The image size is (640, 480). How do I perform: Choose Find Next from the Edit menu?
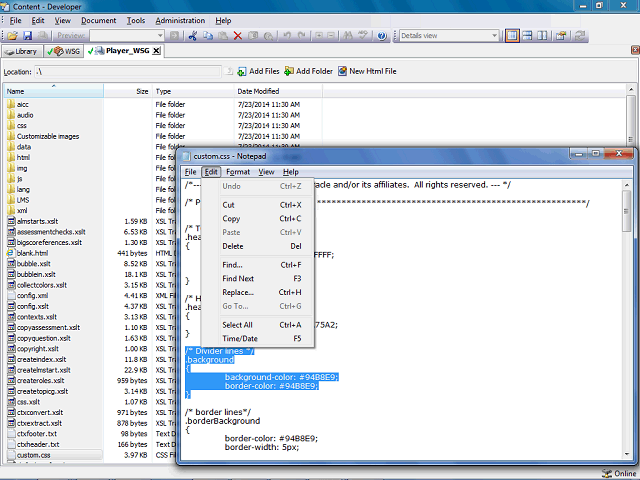[262, 279]
